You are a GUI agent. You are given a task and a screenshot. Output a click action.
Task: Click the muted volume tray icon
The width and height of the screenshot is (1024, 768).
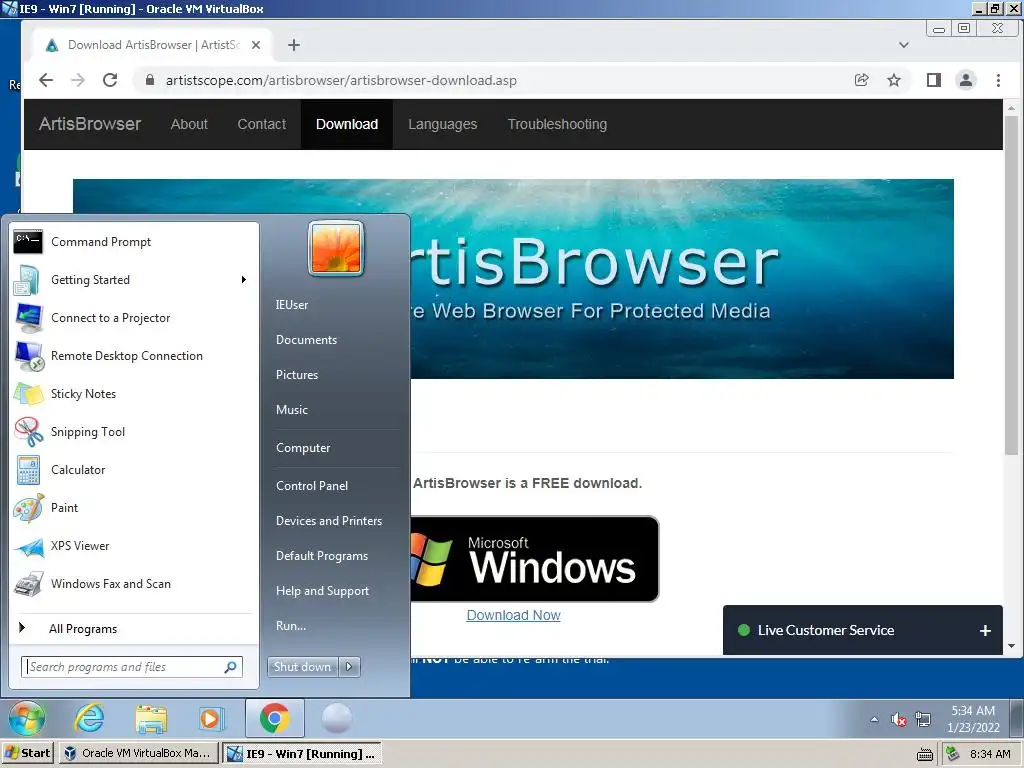point(899,720)
